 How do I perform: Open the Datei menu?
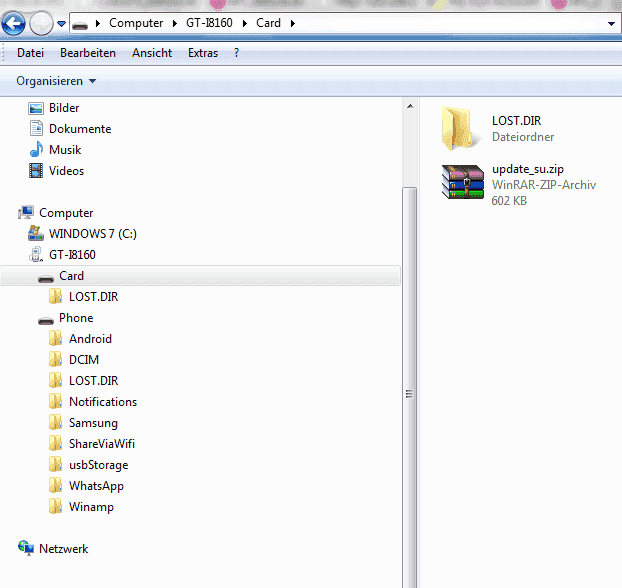click(x=31, y=53)
